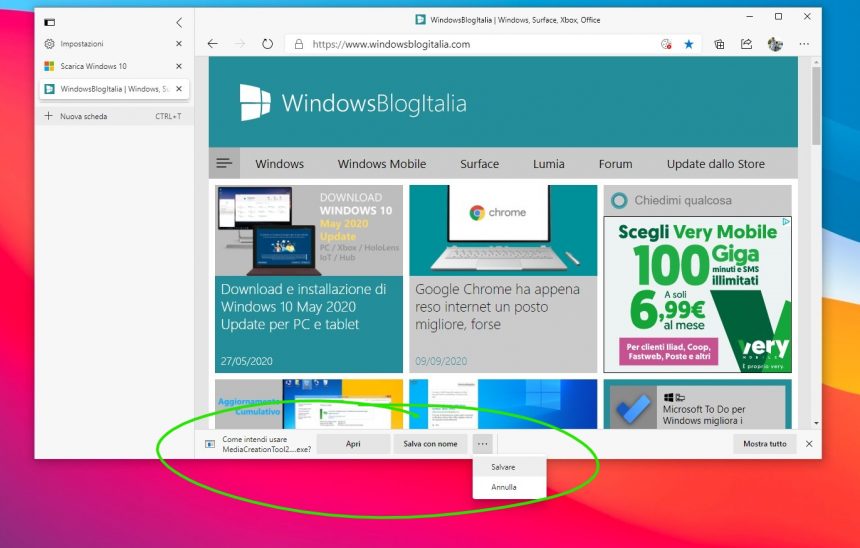Click the Cortana circle icon
Image resolution: width=860 pixels, height=548 pixels.
[x=619, y=200]
